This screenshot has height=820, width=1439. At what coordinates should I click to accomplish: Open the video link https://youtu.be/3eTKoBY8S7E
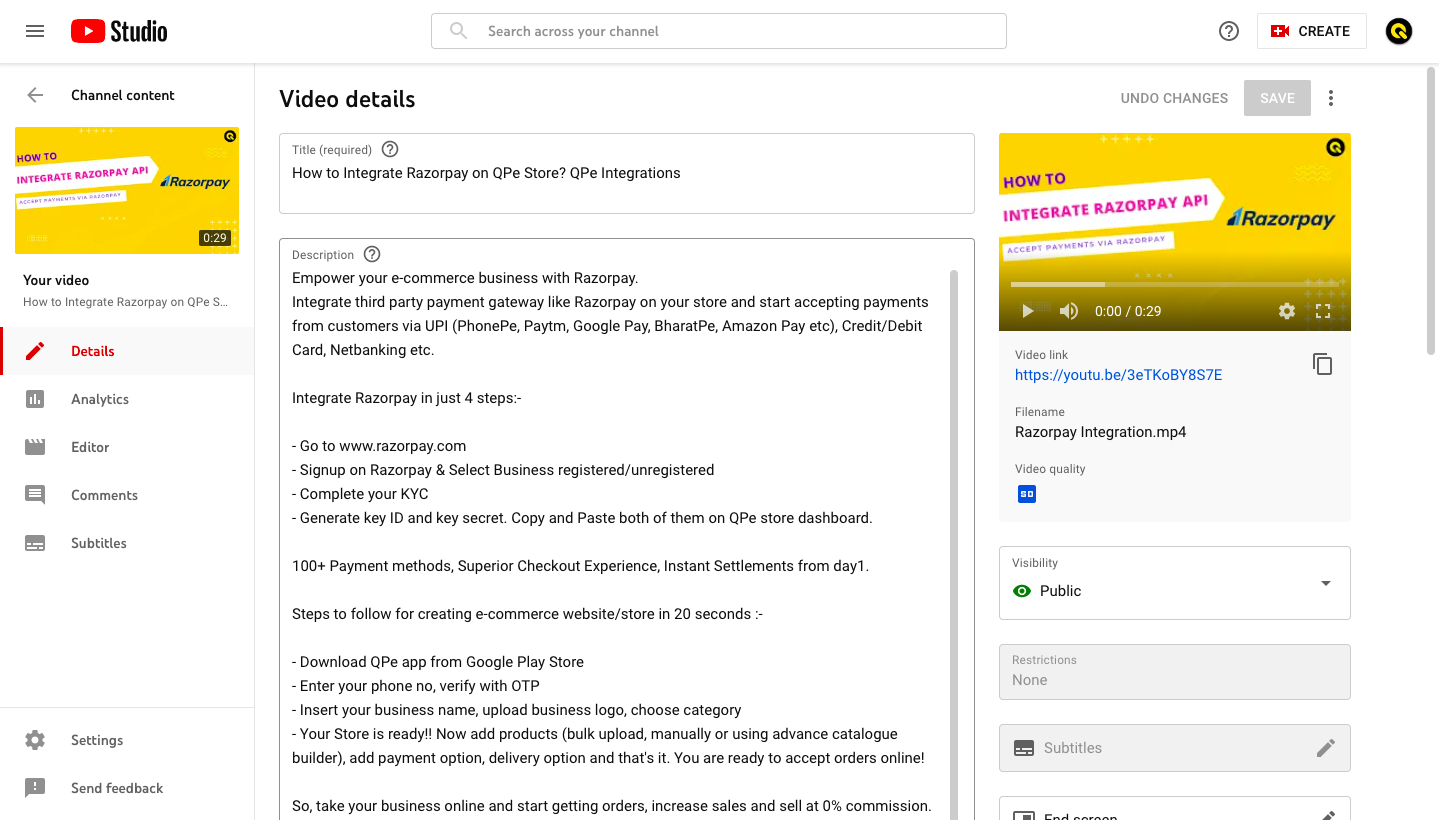[1118, 374]
